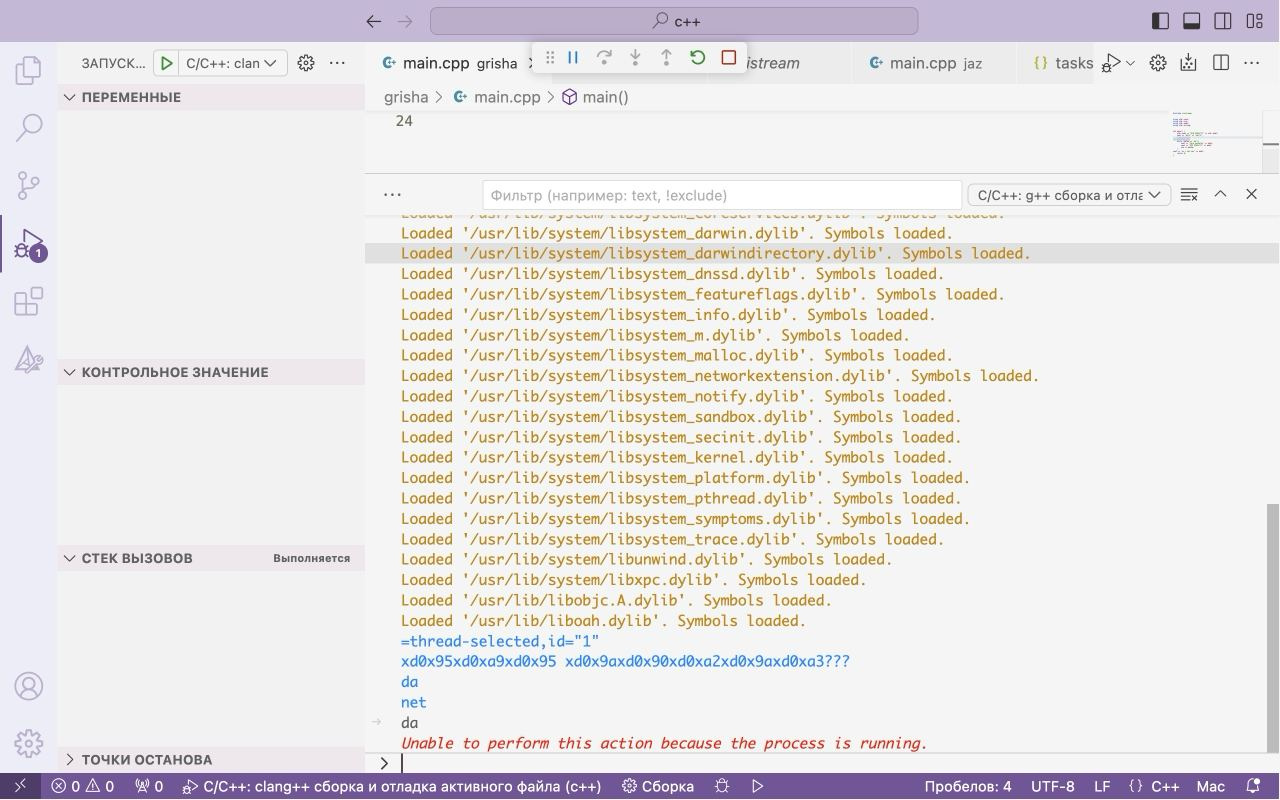Grab the debug toolbar drag handle
The image size is (1280, 800).
click(x=549, y=58)
